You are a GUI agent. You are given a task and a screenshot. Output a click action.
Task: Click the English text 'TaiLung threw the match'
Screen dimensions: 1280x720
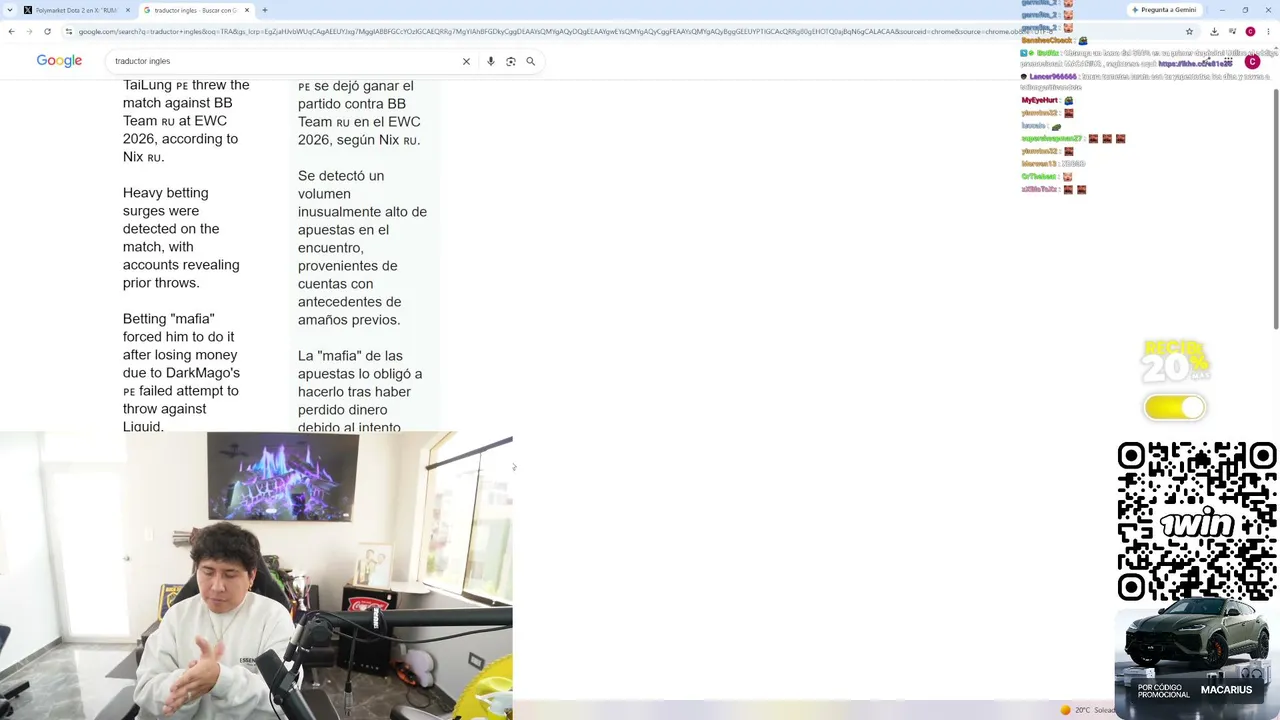(x=186, y=121)
